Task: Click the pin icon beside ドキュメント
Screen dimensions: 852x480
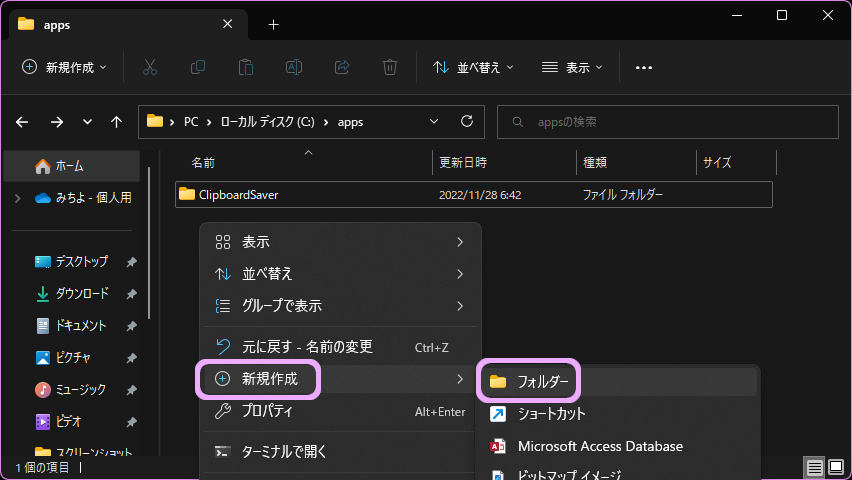Action: pyautogui.click(x=131, y=326)
